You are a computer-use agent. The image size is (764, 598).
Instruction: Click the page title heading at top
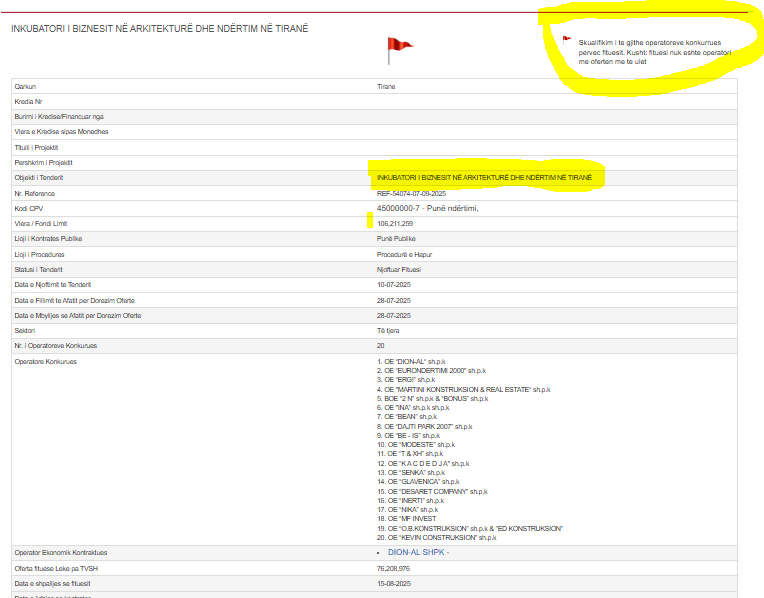pyautogui.click(x=159, y=28)
